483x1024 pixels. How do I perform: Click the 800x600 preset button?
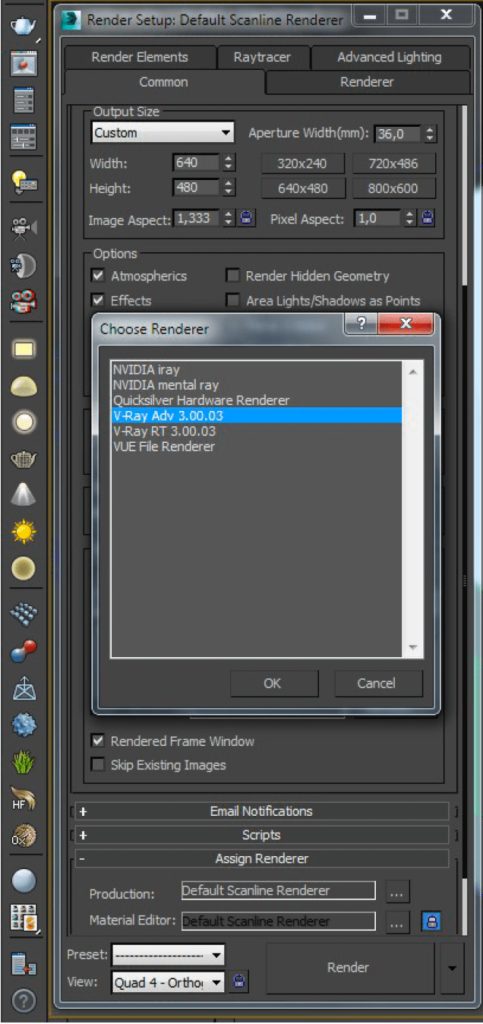(x=394, y=189)
